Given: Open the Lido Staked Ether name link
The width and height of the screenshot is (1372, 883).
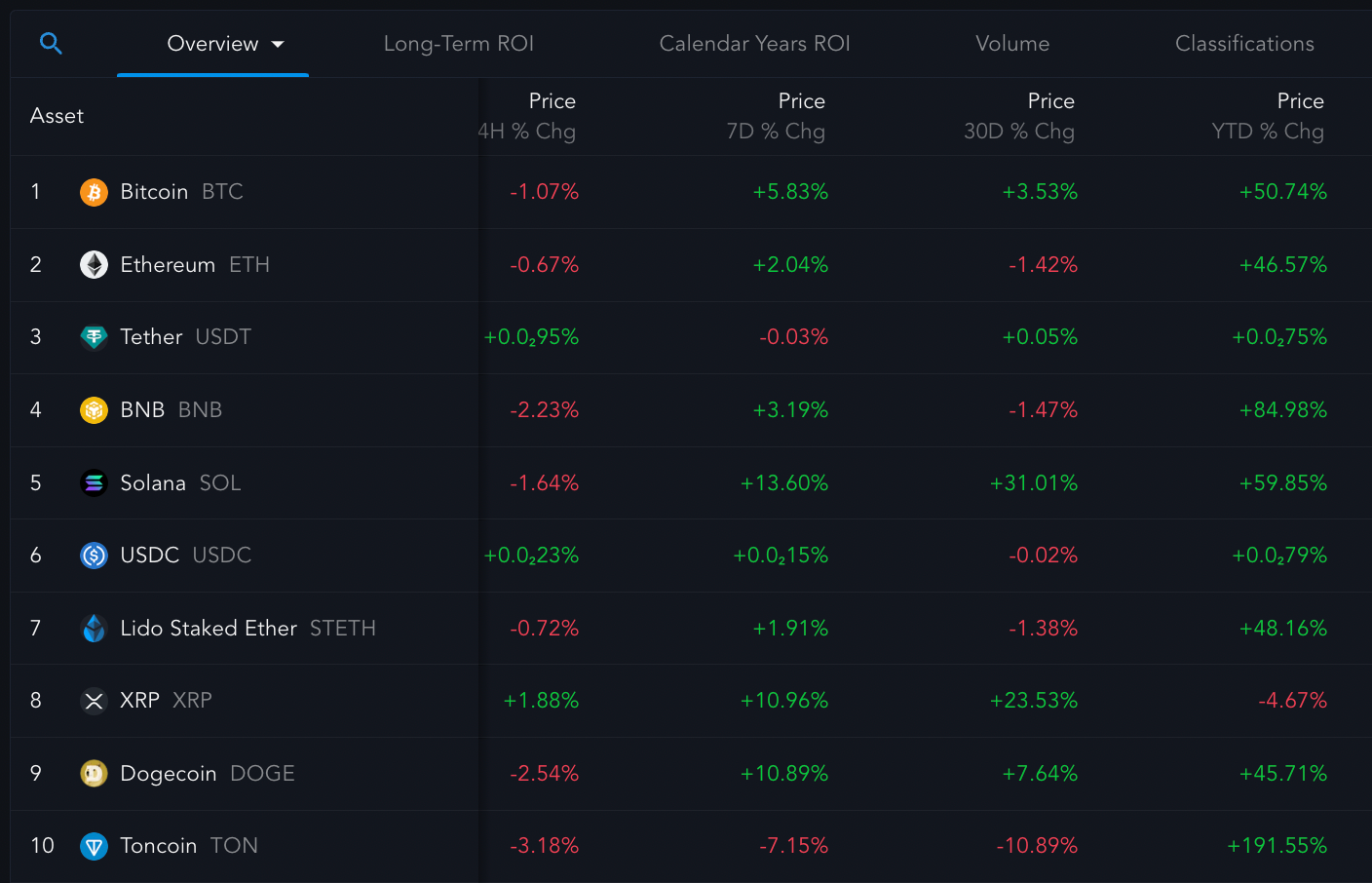Looking at the screenshot, I should tap(209, 629).
